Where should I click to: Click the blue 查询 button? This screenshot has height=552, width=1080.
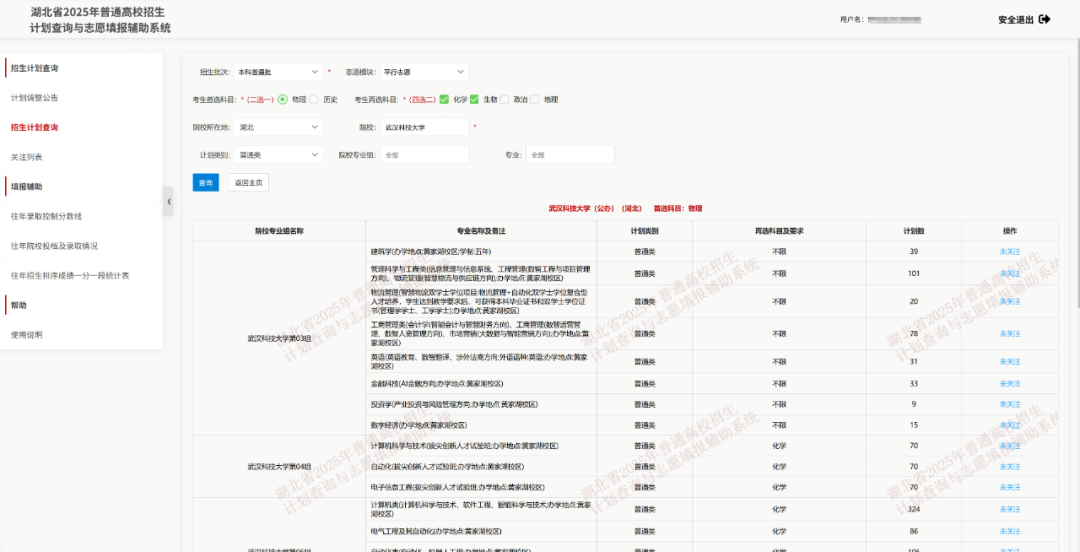pyautogui.click(x=205, y=183)
